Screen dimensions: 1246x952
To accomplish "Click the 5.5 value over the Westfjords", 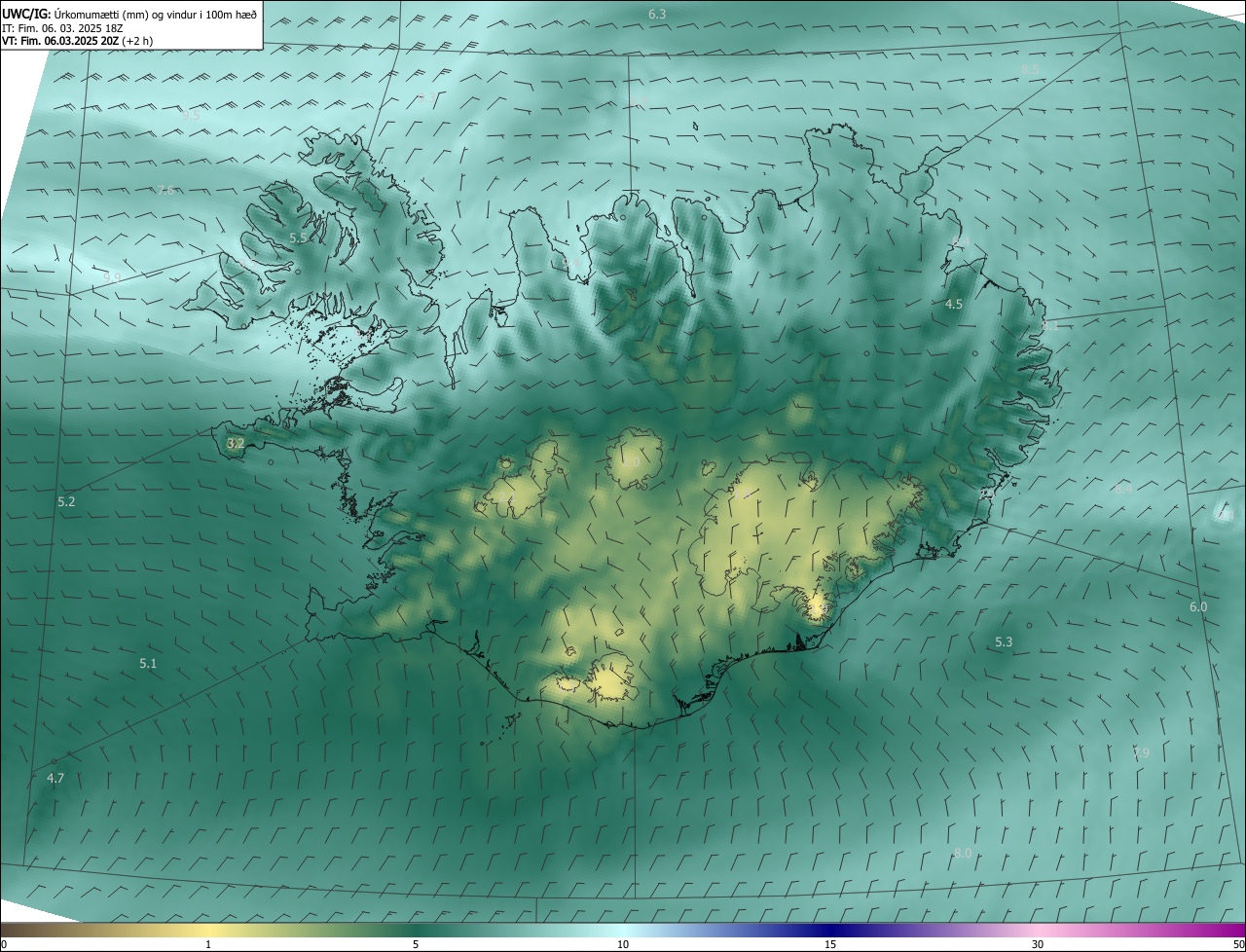I will click(x=299, y=238).
